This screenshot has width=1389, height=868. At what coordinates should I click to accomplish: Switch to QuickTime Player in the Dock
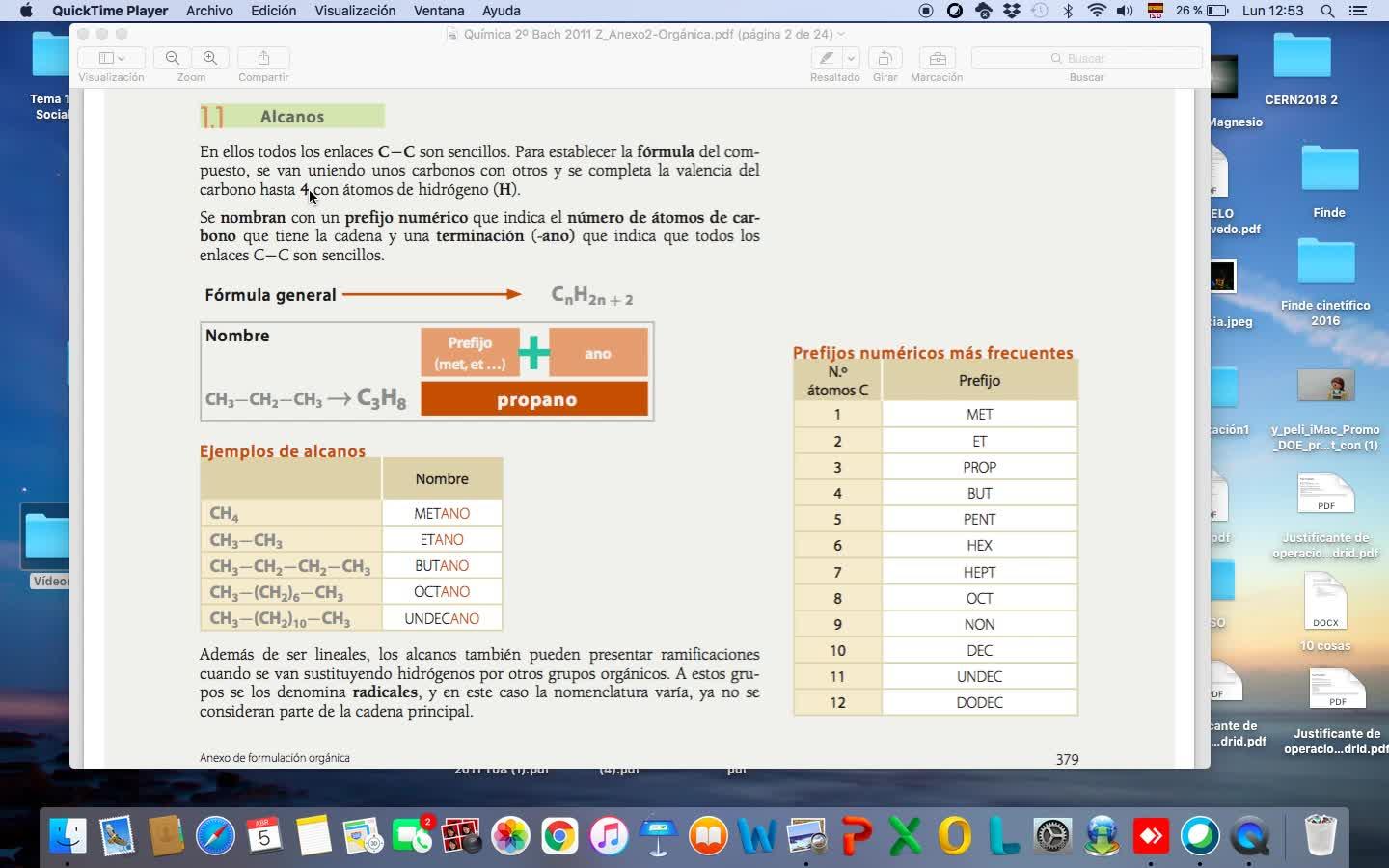coord(1249,835)
